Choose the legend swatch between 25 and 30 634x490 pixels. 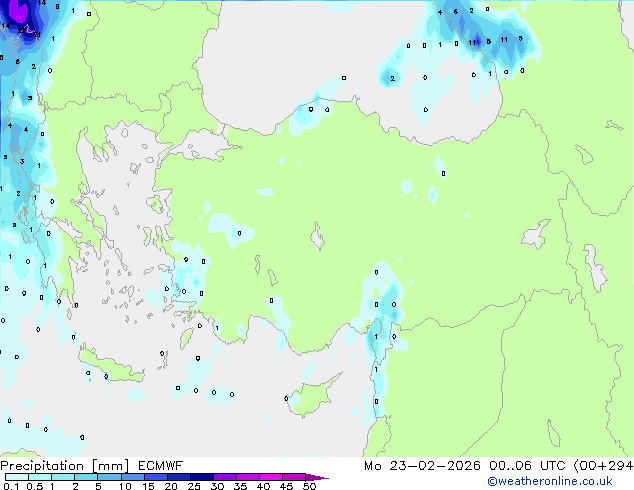point(202,477)
